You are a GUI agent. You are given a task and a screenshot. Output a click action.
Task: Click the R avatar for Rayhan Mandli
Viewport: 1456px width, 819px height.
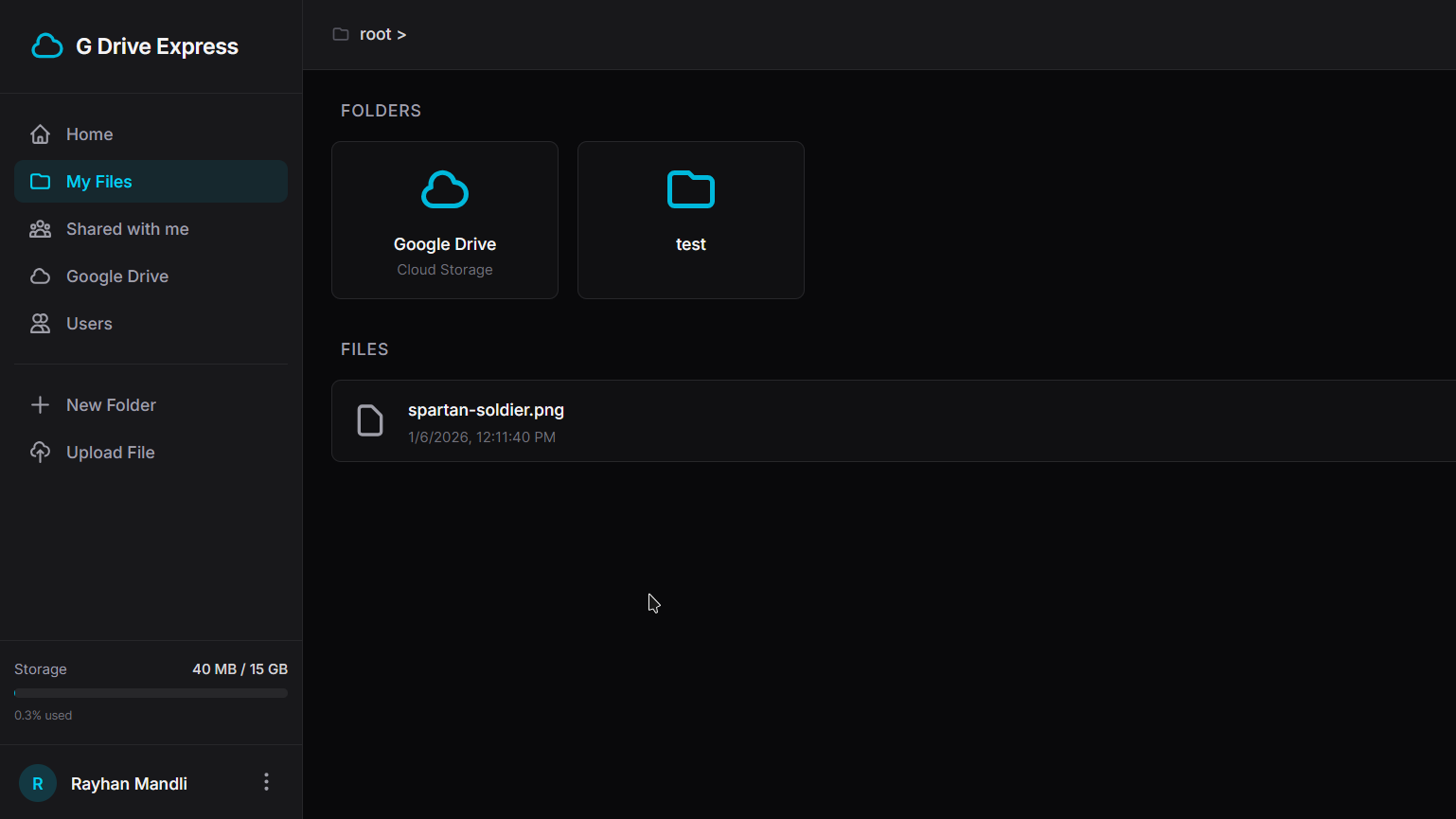pos(37,782)
